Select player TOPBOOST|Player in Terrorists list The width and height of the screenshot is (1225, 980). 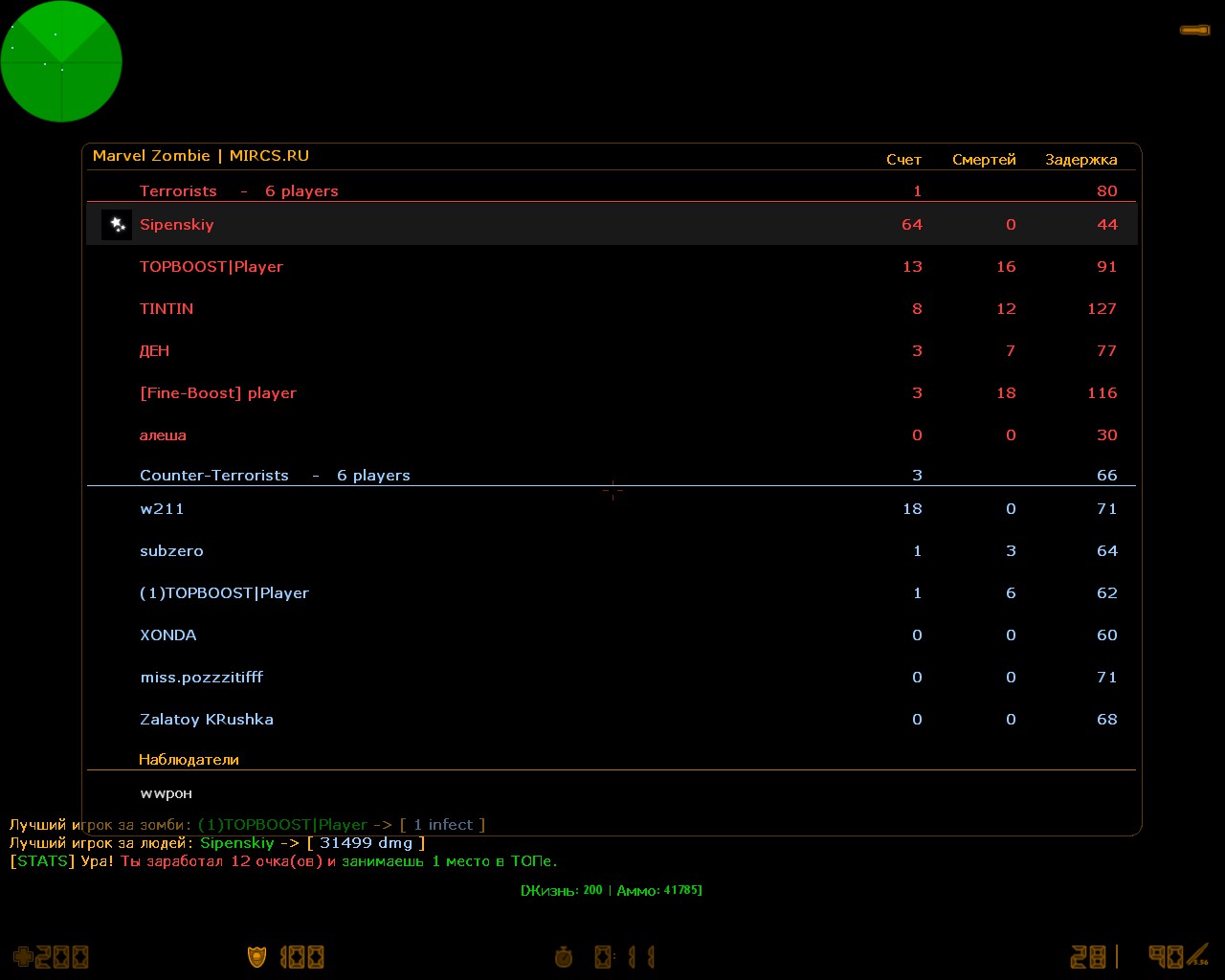pyautogui.click(x=212, y=267)
